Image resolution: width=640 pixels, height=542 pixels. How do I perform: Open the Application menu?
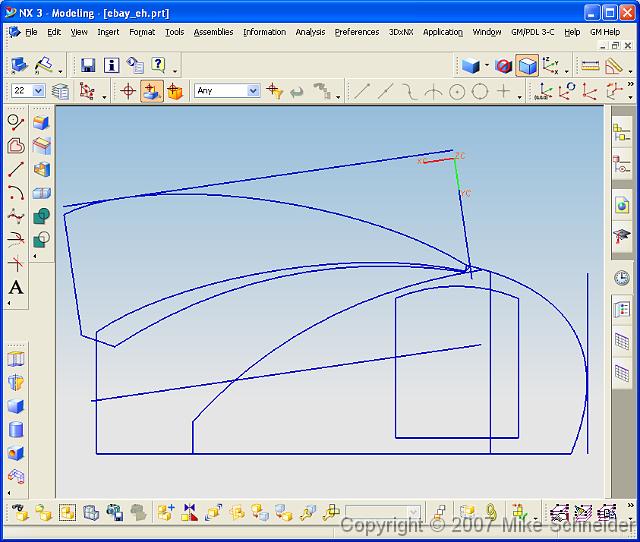point(443,32)
